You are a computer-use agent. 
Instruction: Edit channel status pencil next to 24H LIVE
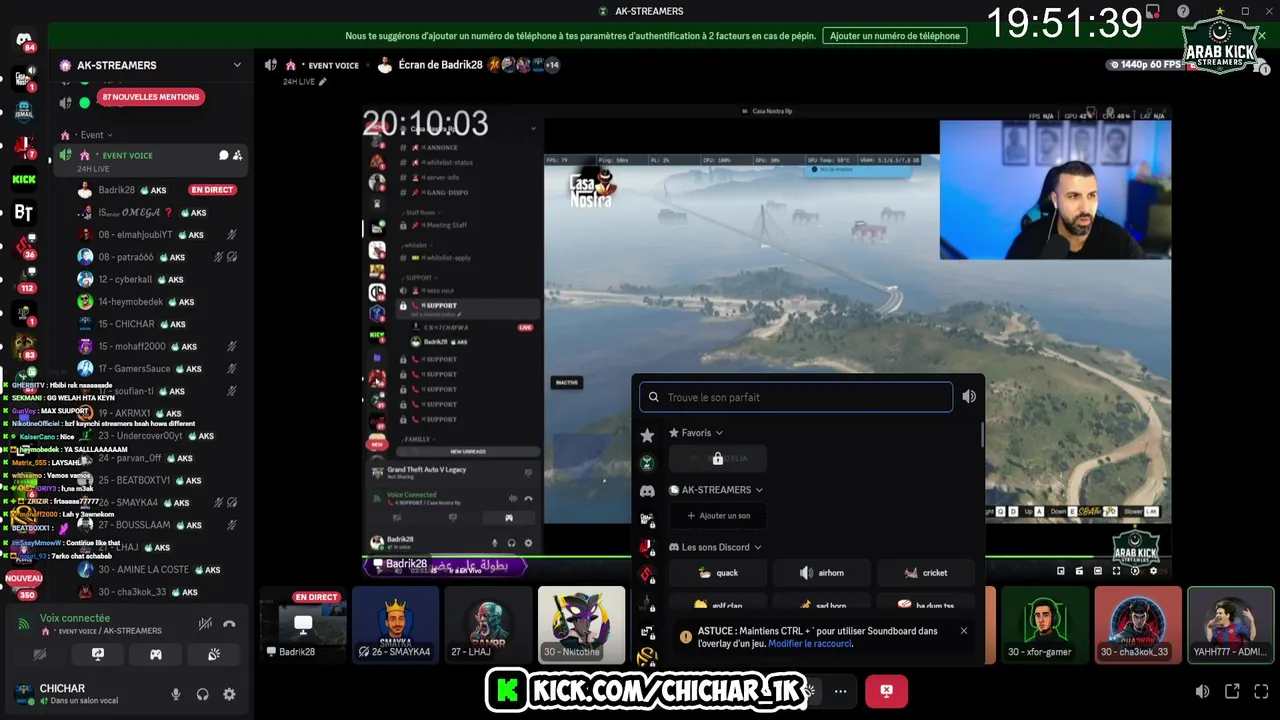tap(323, 82)
